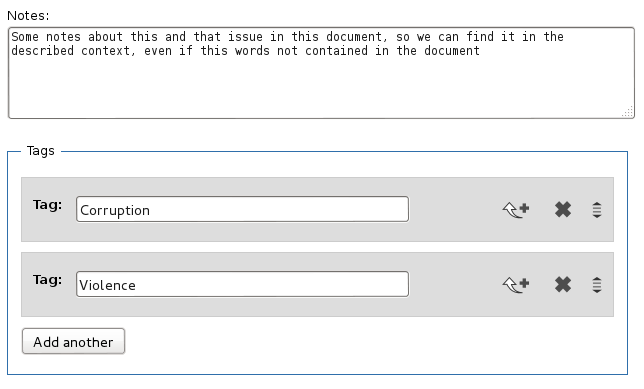The width and height of the screenshot is (644, 389).
Task: Add another tag
Action: pos(74,341)
